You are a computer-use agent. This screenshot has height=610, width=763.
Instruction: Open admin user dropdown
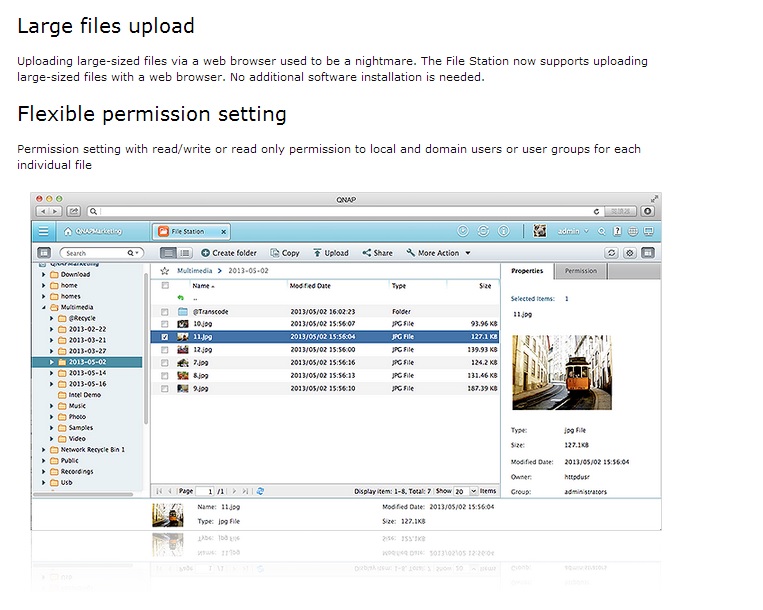click(573, 231)
